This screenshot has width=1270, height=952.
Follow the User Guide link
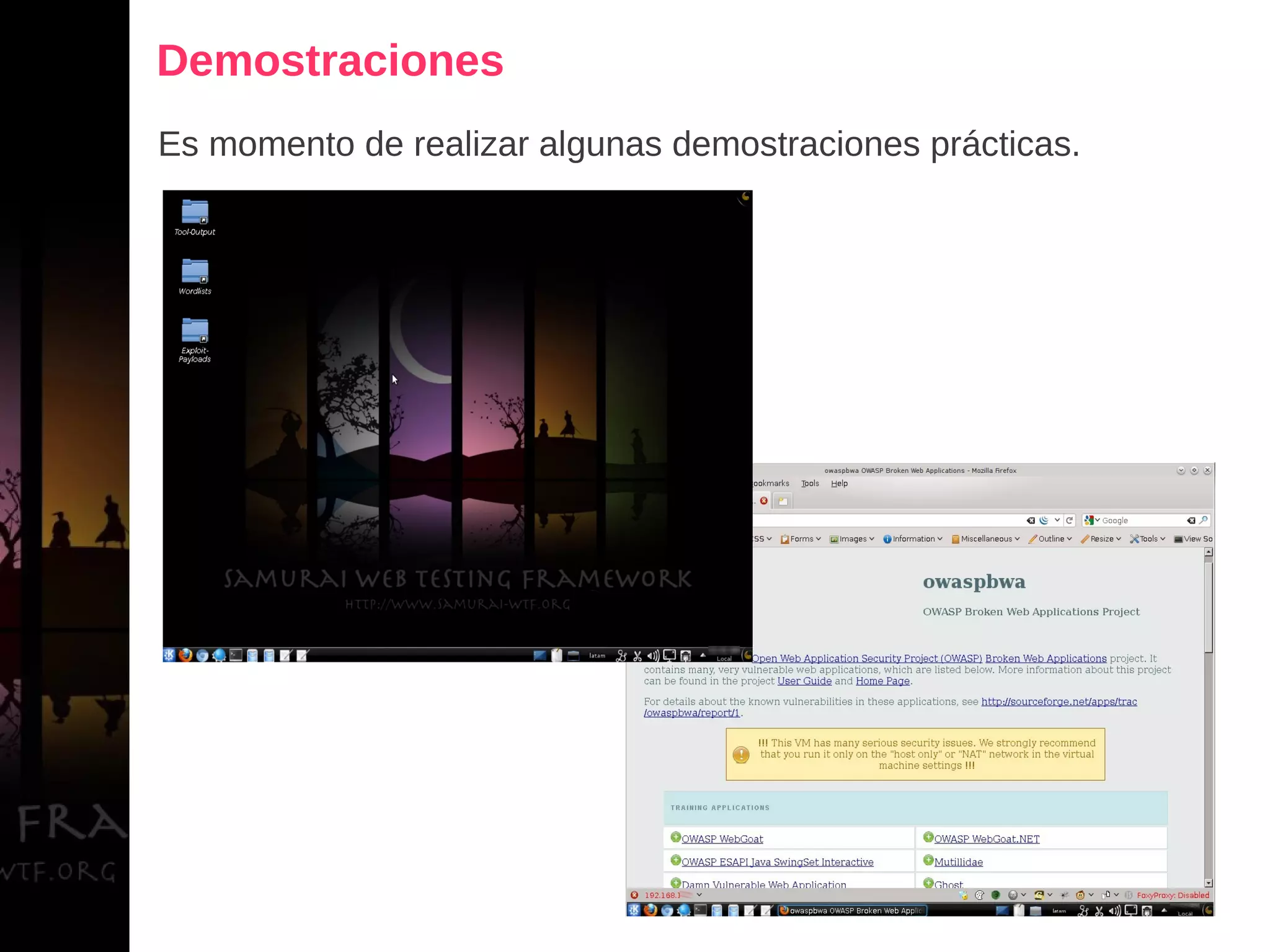point(804,681)
